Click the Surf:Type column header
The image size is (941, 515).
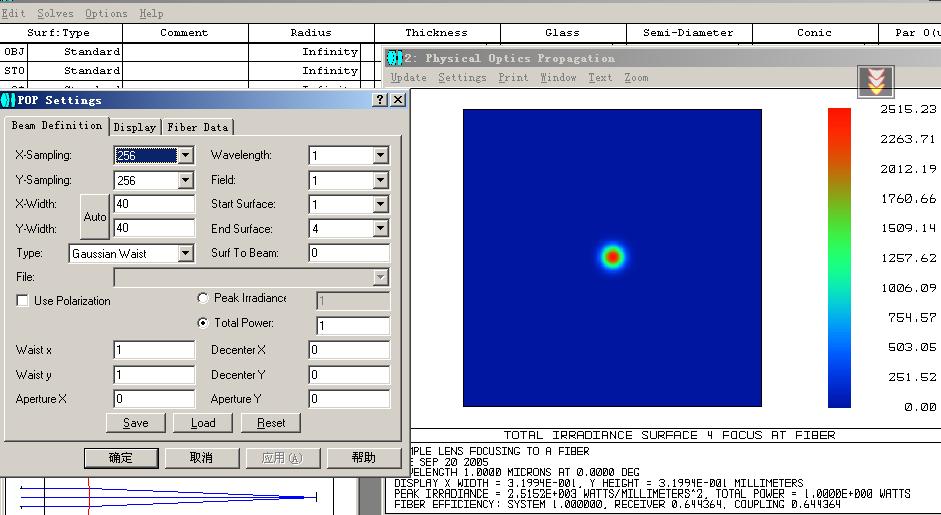click(61, 33)
